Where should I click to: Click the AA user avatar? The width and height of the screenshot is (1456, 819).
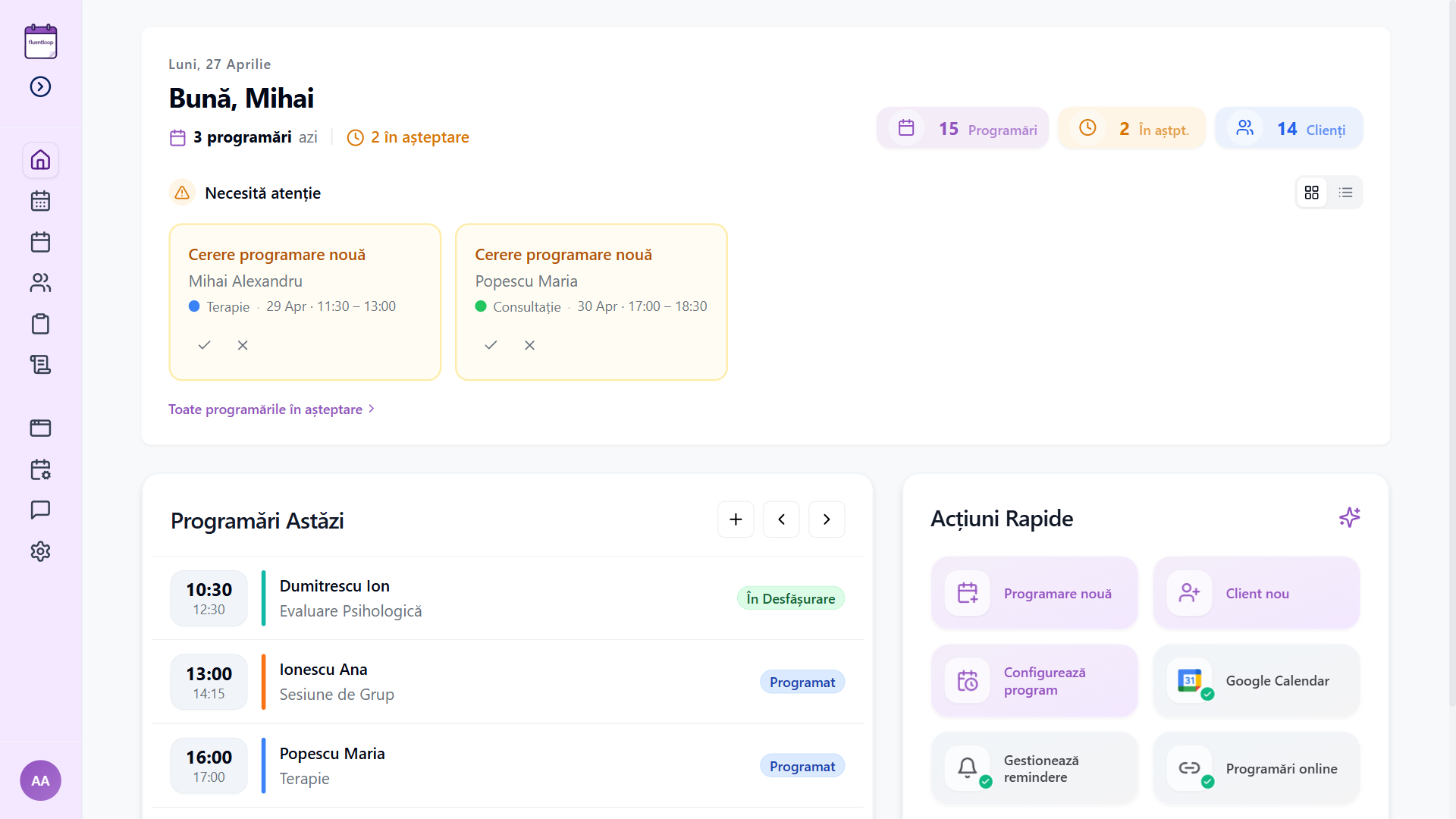pyautogui.click(x=40, y=780)
